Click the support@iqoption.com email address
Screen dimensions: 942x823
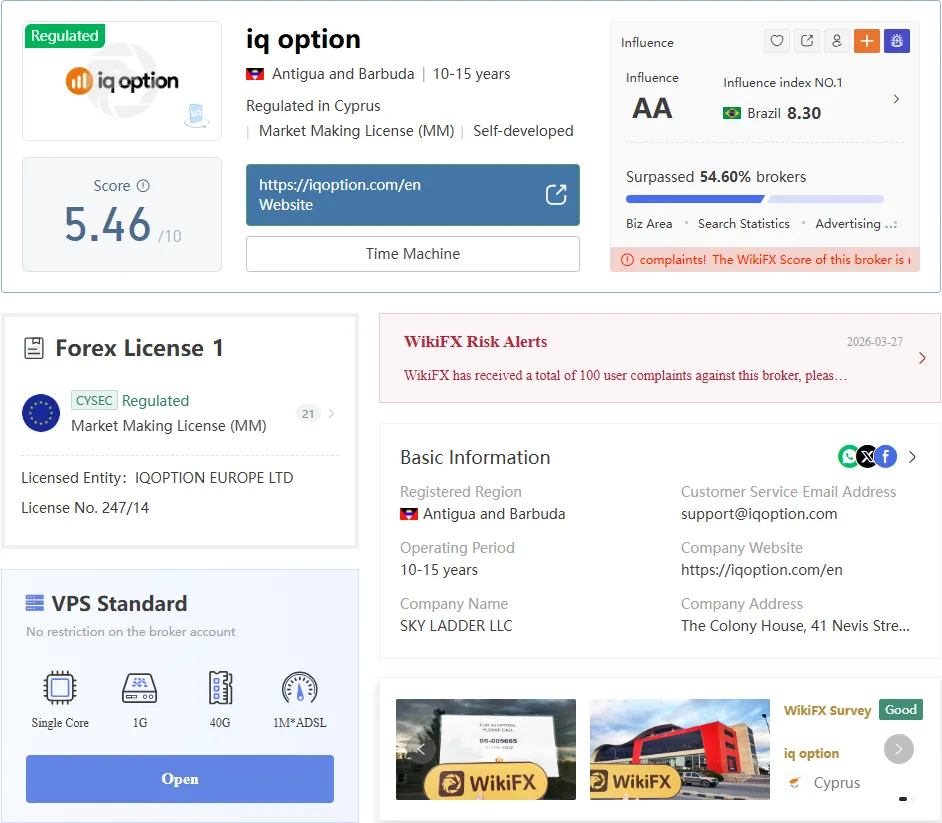tap(759, 514)
